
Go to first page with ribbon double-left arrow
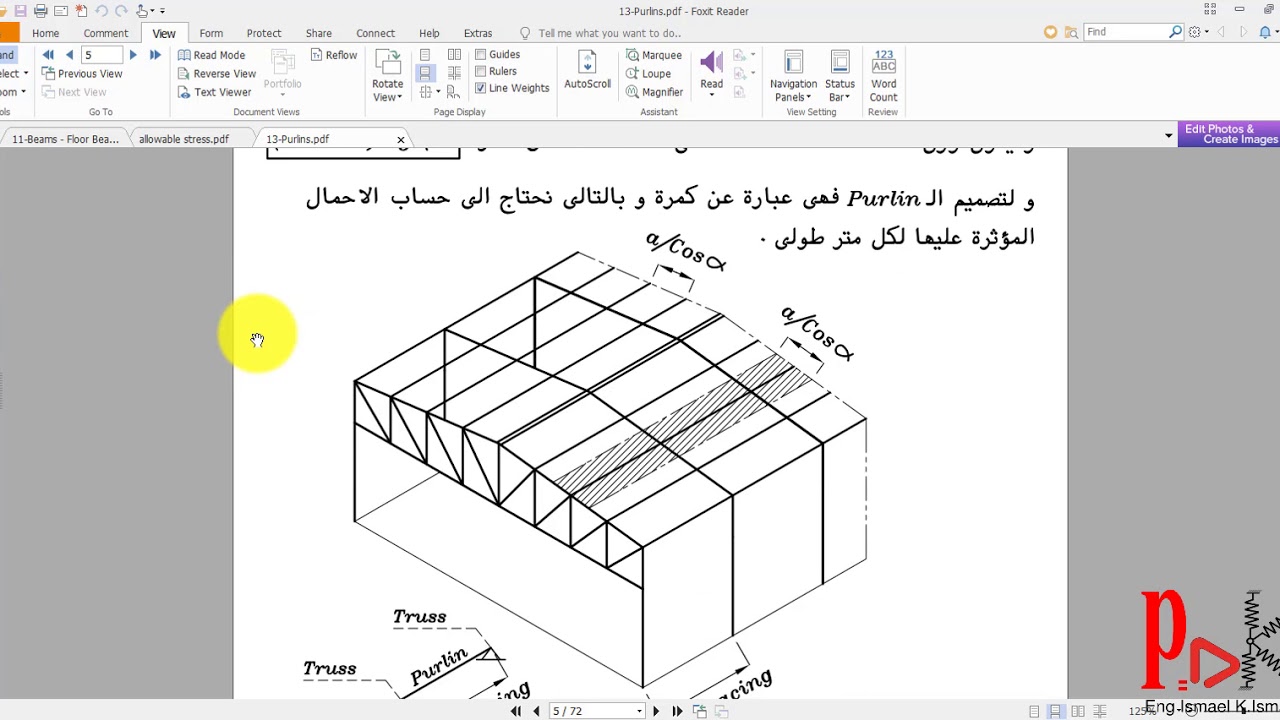point(48,55)
